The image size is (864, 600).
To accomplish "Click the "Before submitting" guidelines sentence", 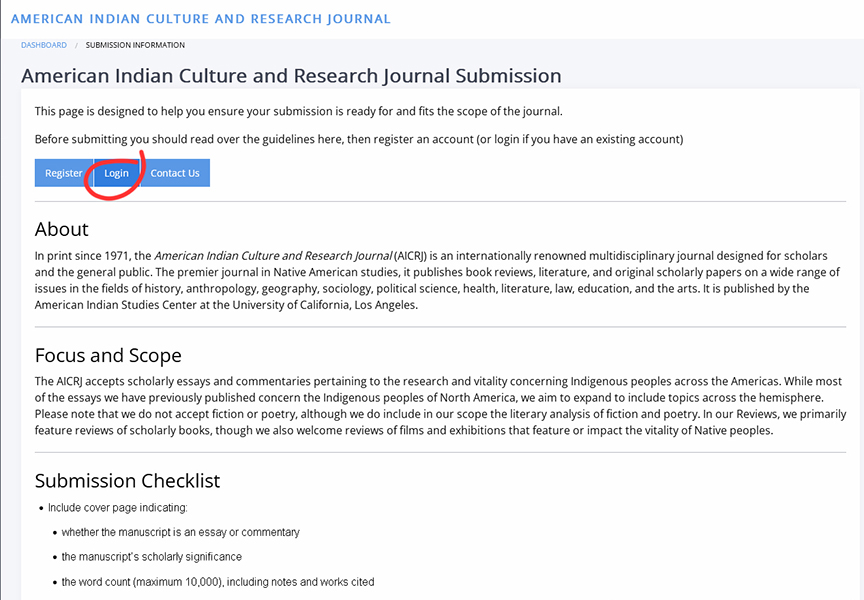I will (358, 139).
